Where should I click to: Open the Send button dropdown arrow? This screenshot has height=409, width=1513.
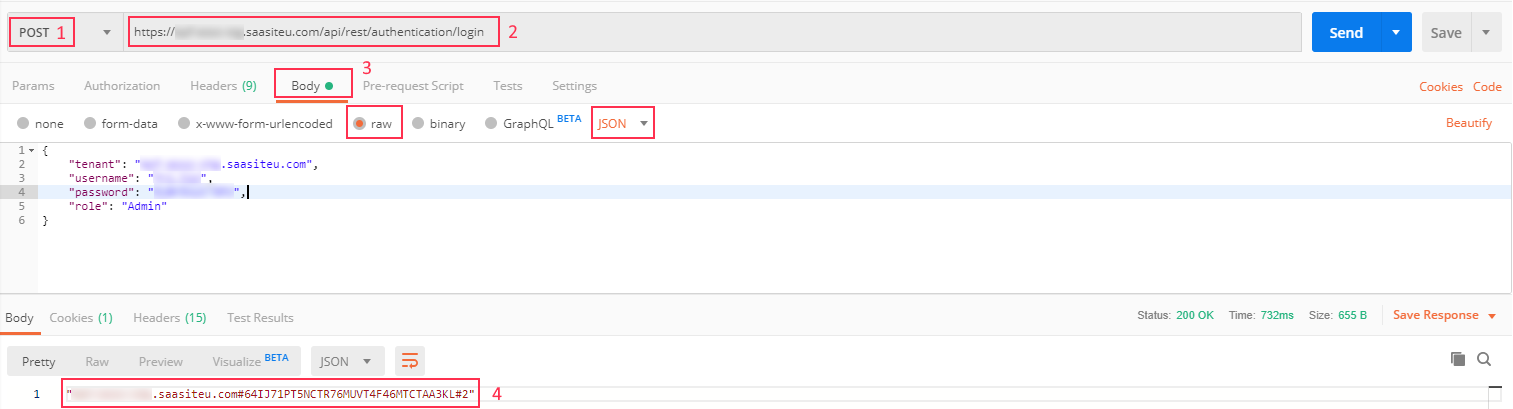pyautogui.click(x=1395, y=33)
